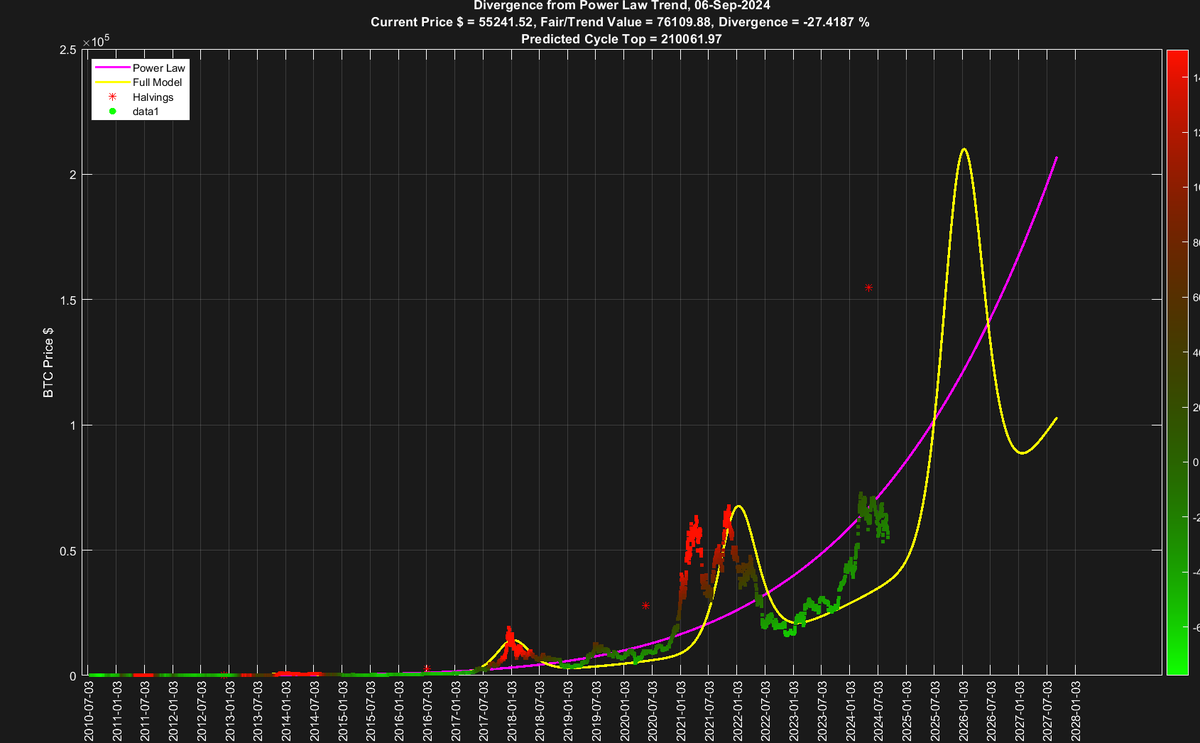The image size is (1200, 743).
Task: Click the y-axis tick labeled 0.5
Action: click(68, 550)
